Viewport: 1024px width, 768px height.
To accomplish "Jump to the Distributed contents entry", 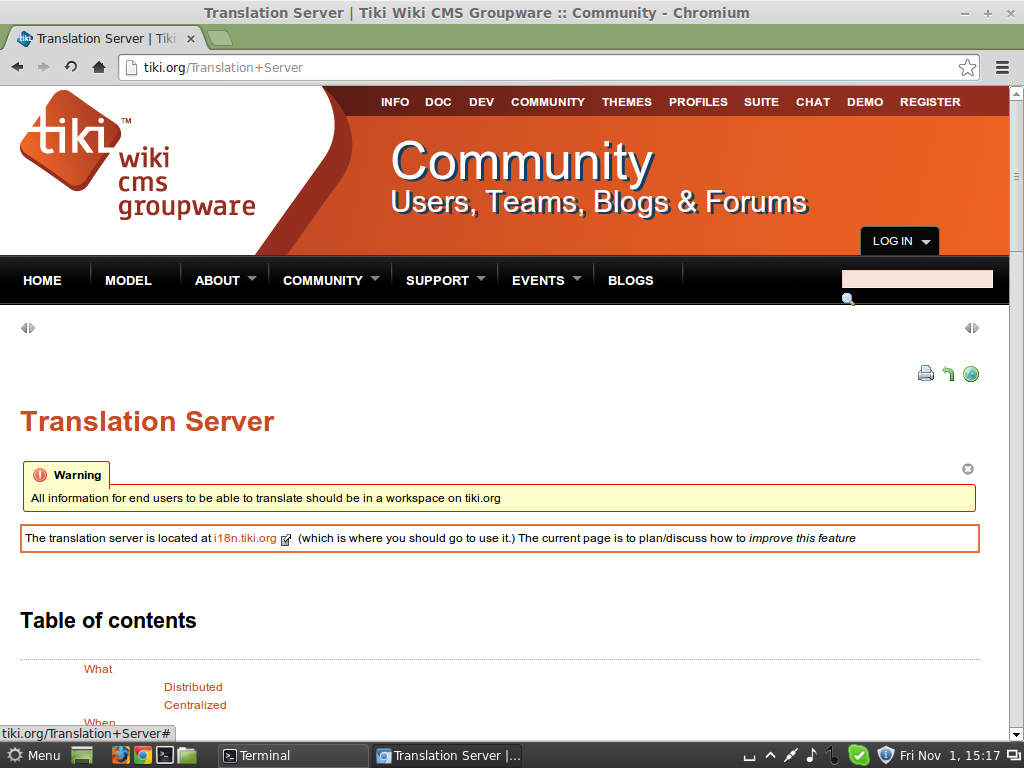I will (193, 687).
